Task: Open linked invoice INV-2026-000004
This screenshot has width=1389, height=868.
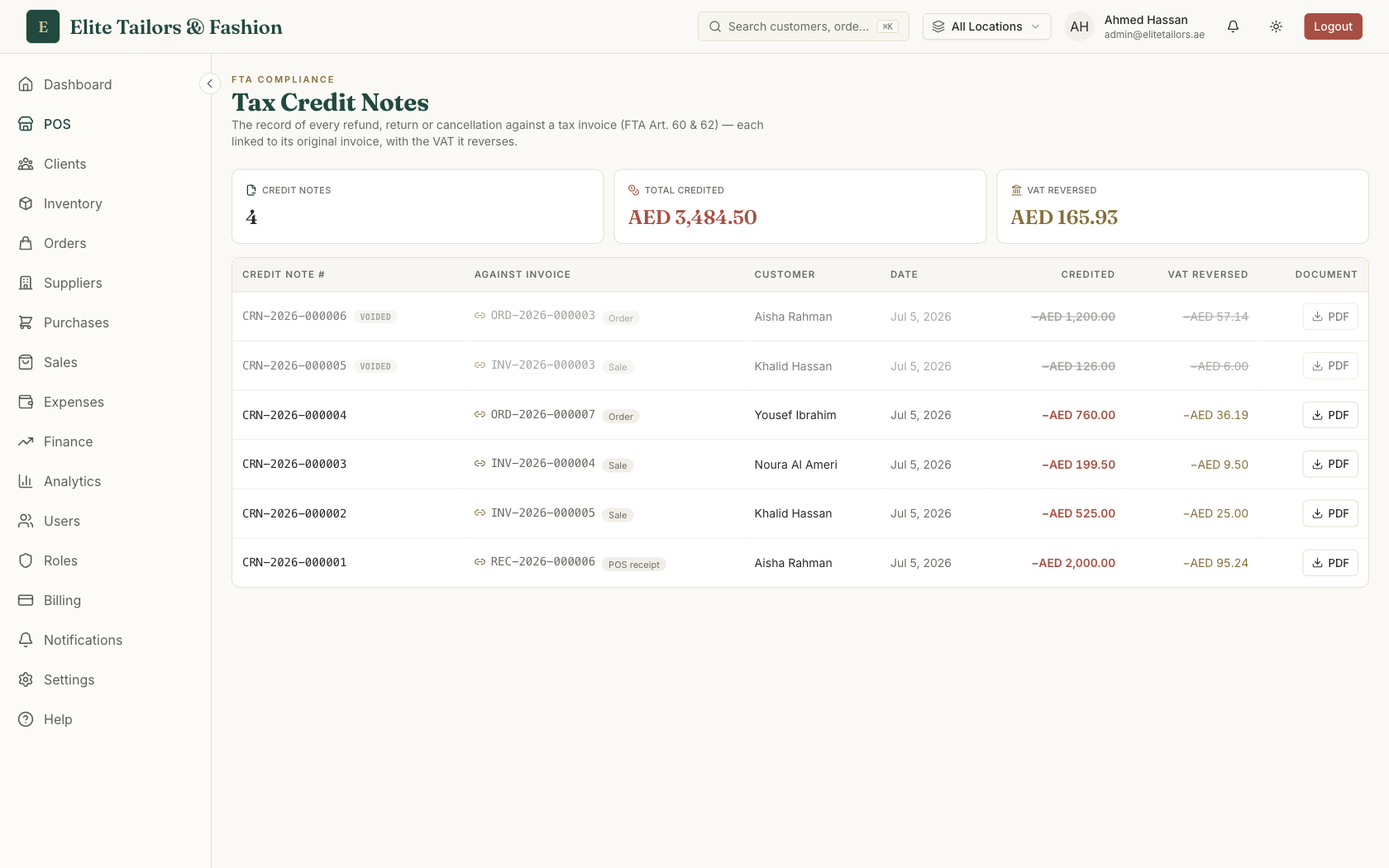Action: pos(542,463)
